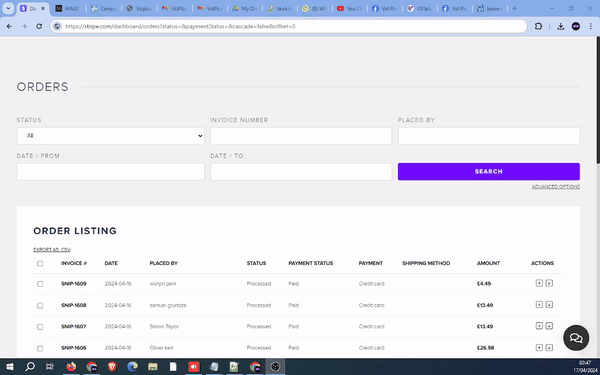The height and width of the screenshot is (375, 600).
Task: Open the browser profile avatar
Action: click(576, 26)
